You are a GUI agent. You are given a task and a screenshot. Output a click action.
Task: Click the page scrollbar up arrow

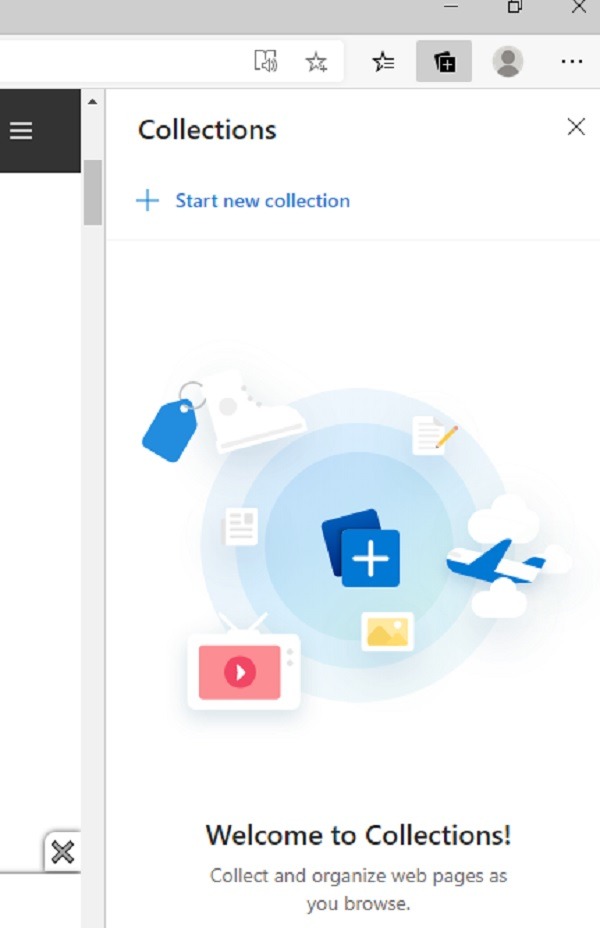[92, 102]
